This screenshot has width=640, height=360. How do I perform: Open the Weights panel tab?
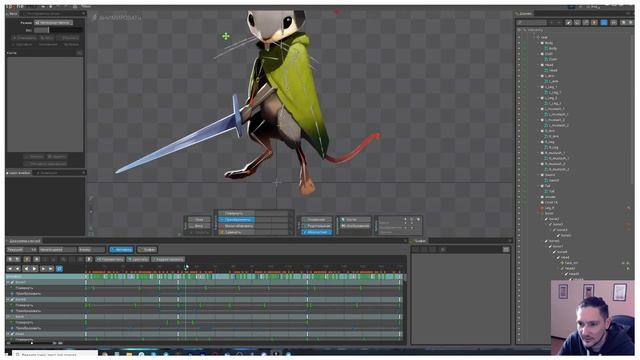12,13
